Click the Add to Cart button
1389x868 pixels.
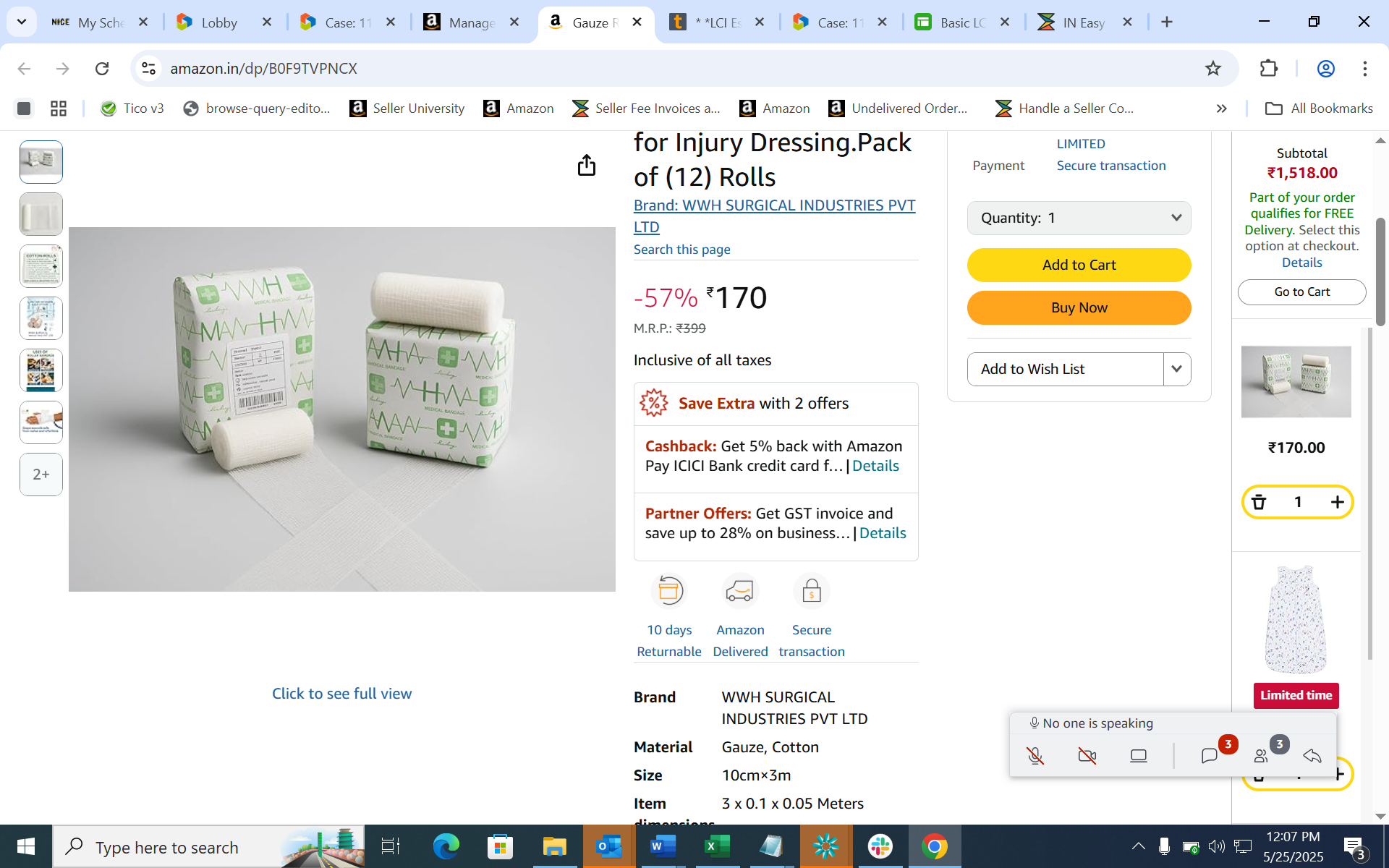(1079, 265)
